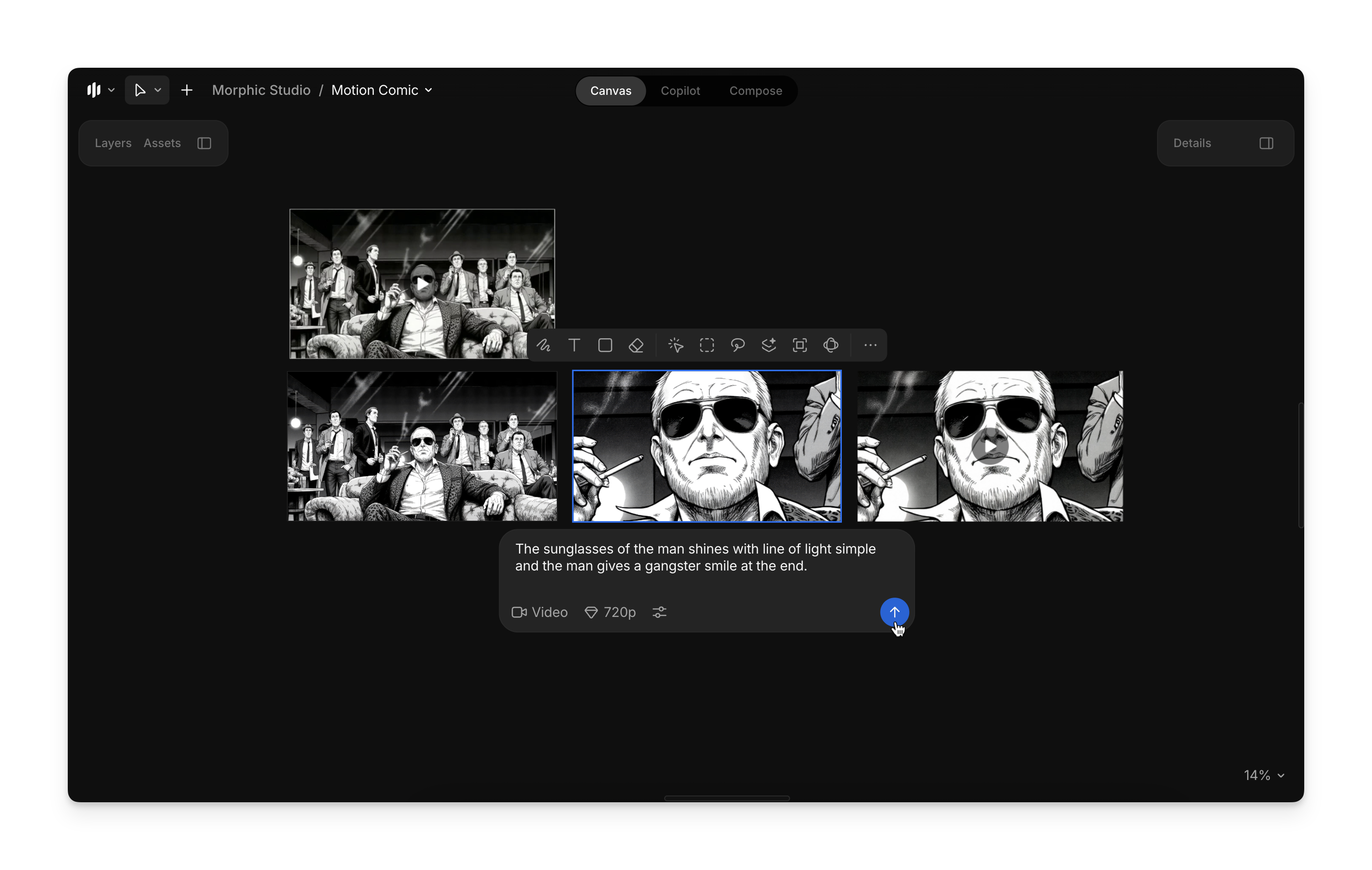Open the pointer tool dropdown chevron
Screen dimensions: 1372x870
point(158,90)
